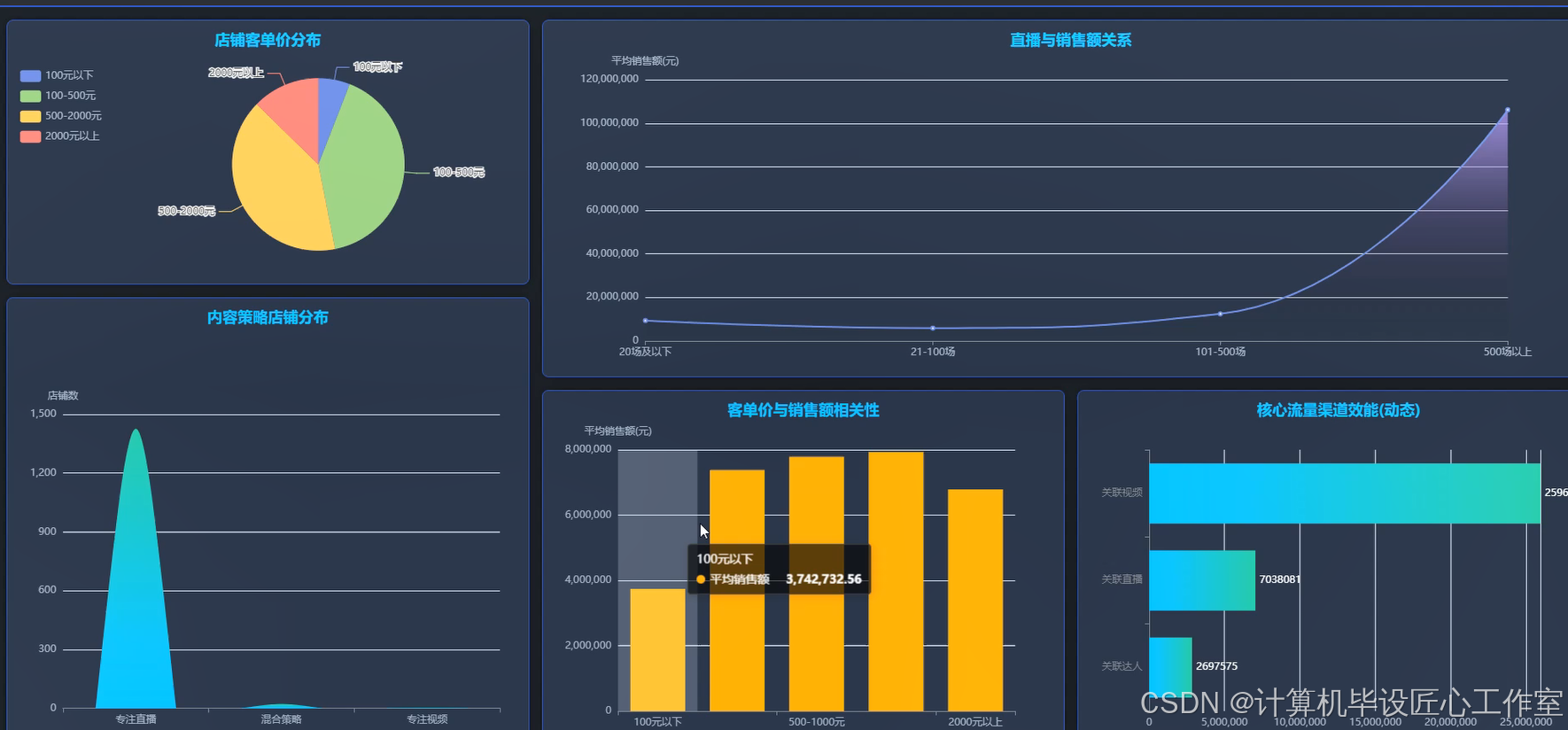
Task: Click the 专注直播 axis label
Action: (x=136, y=719)
